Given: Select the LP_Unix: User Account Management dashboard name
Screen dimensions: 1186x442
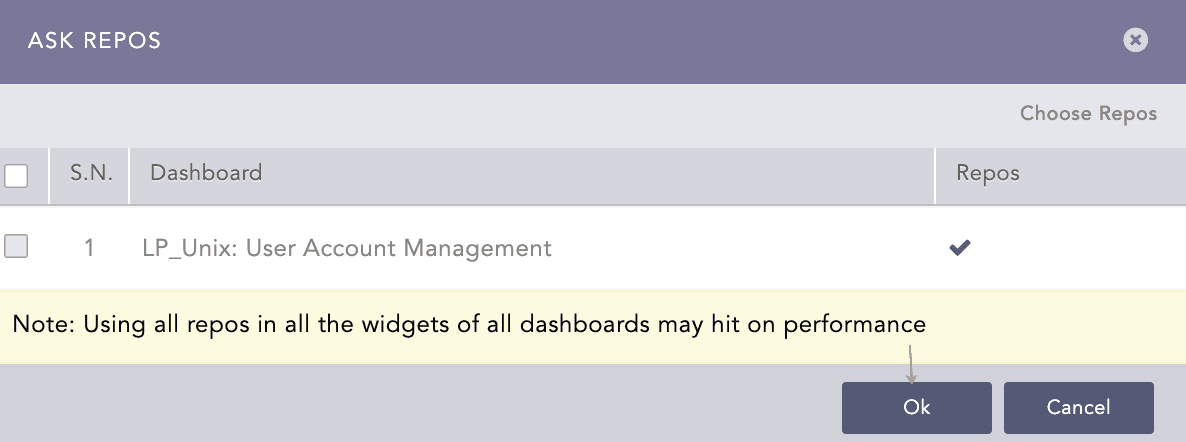Looking at the screenshot, I should click(x=347, y=248).
